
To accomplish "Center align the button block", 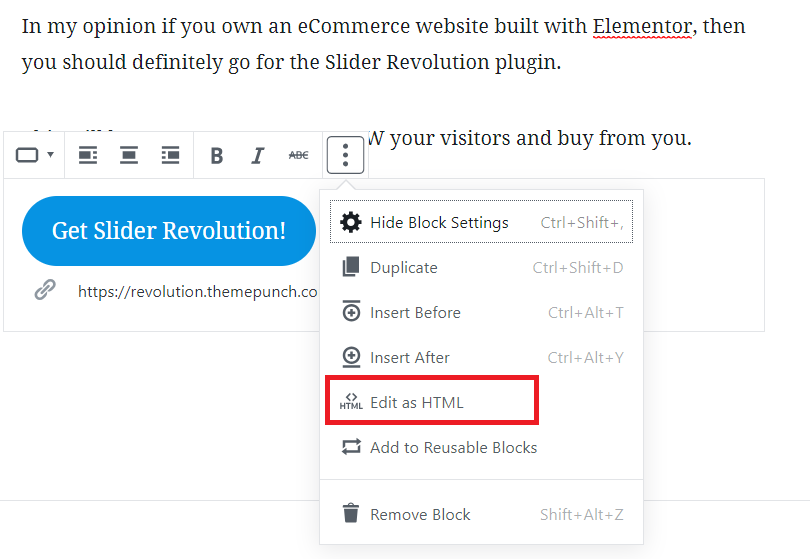I will pos(129,155).
